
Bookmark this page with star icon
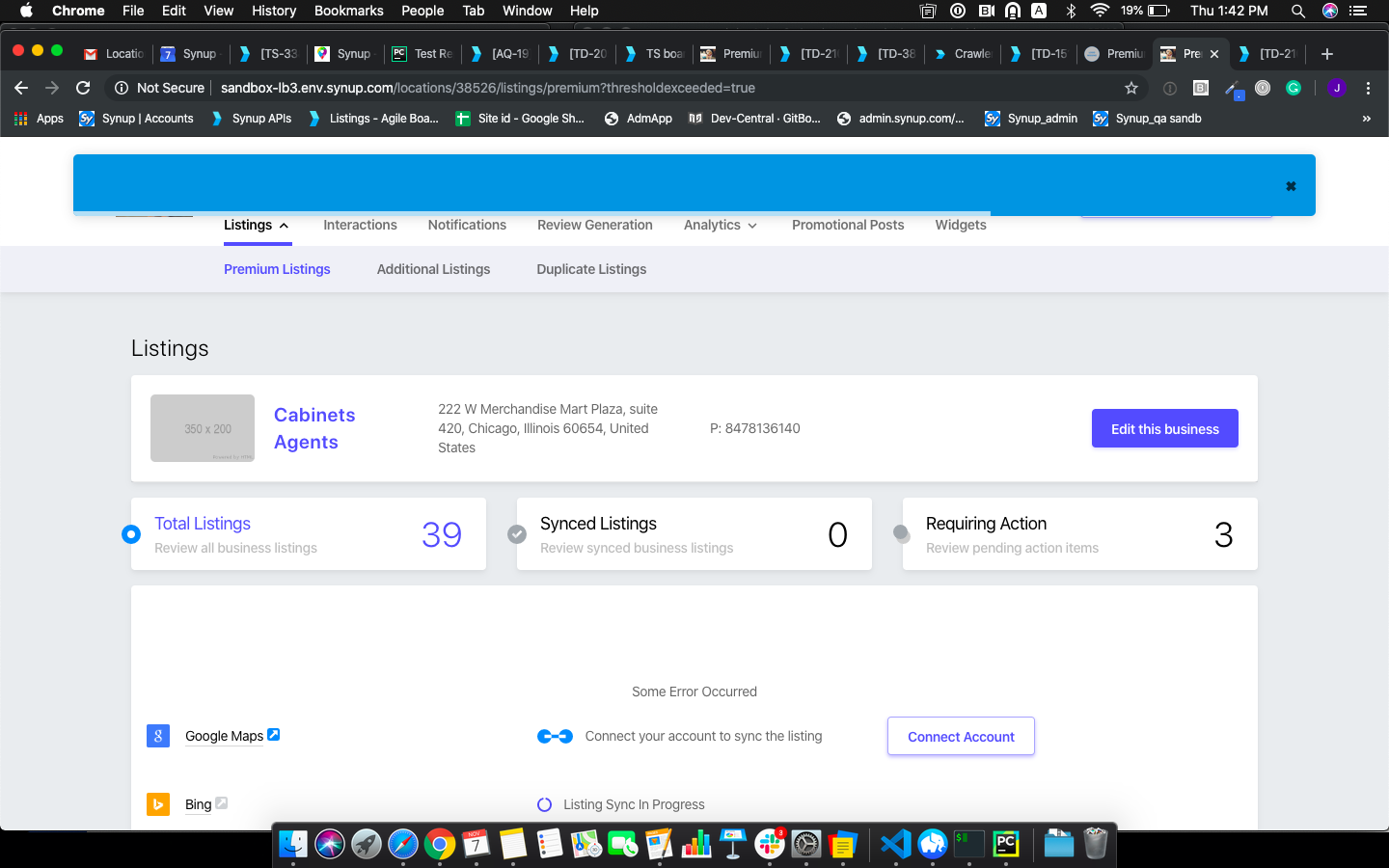(x=1131, y=88)
